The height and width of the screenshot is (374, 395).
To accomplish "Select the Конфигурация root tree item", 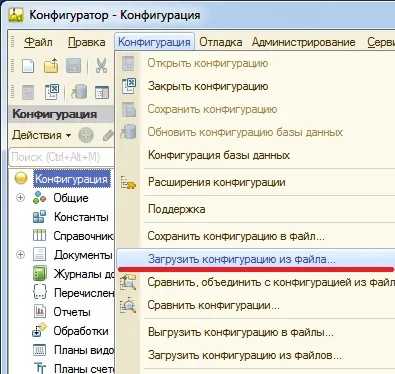I will tap(72, 179).
